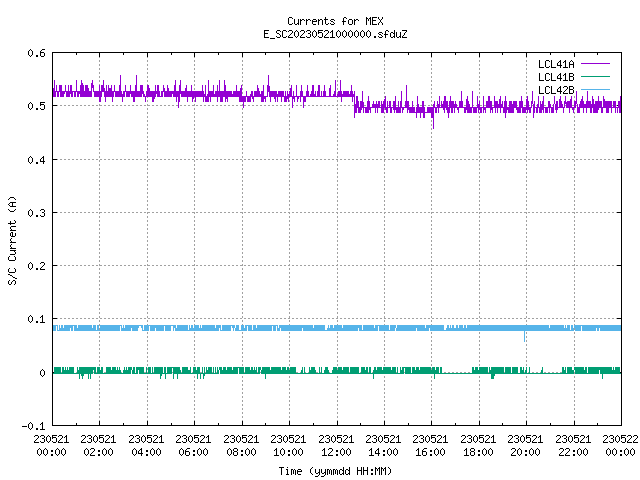Image resolution: width=640 pixels, height=480 pixels.
Task: Click the "14:00" x-axis time label
Action: point(383,452)
